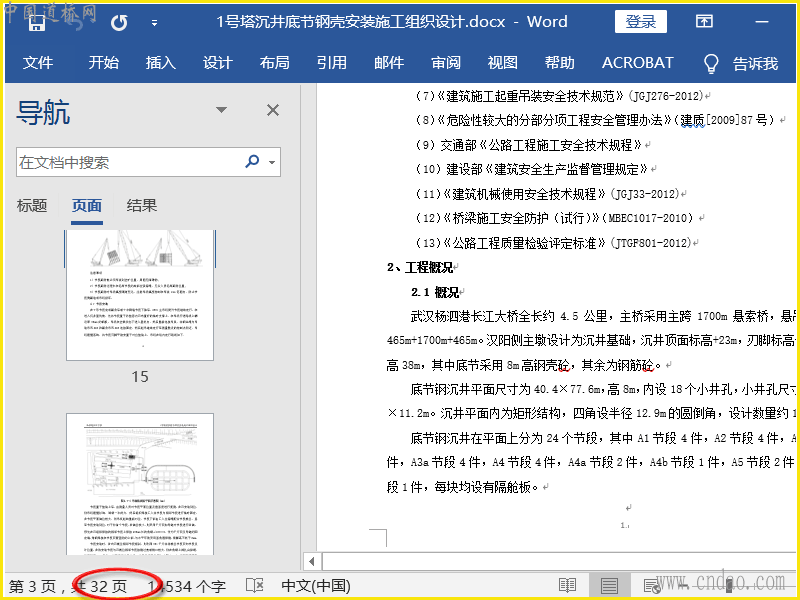Click the last line 段1件,每块均设有隔舱板
This screenshot has width=800, height=600.
(x=462, y=487)
